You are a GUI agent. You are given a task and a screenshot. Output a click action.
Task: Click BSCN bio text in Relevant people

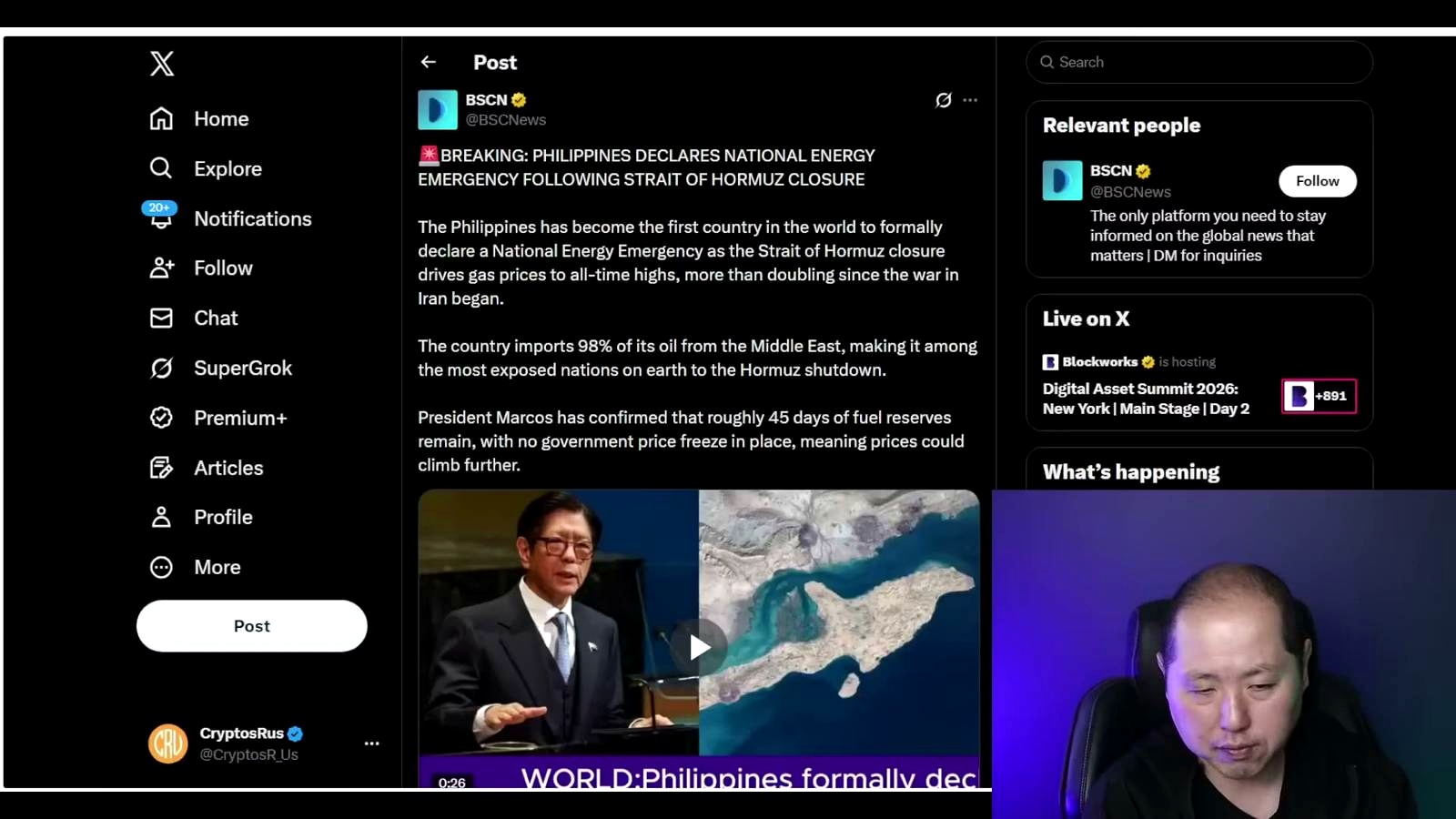pyautogui.click(x=1208, y=236)
